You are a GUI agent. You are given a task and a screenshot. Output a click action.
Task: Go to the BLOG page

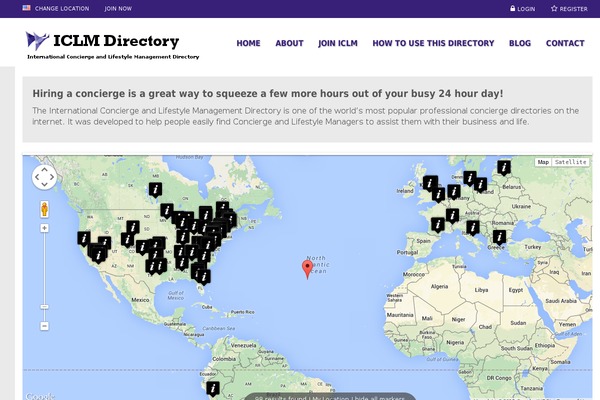520,43
